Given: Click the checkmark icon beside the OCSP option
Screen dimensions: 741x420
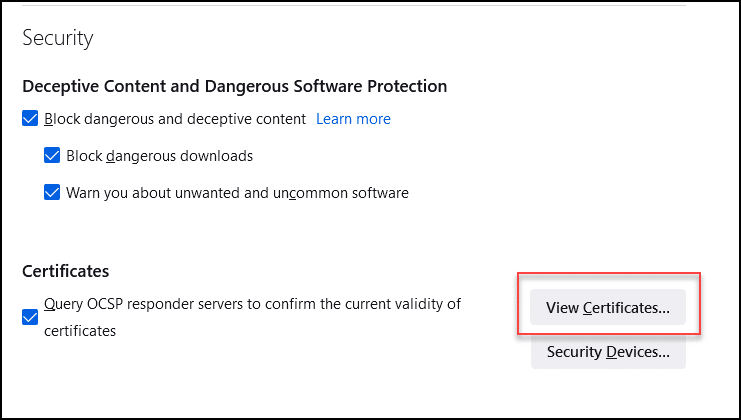Looking at the screenshot, I should [x=30, y=317].
